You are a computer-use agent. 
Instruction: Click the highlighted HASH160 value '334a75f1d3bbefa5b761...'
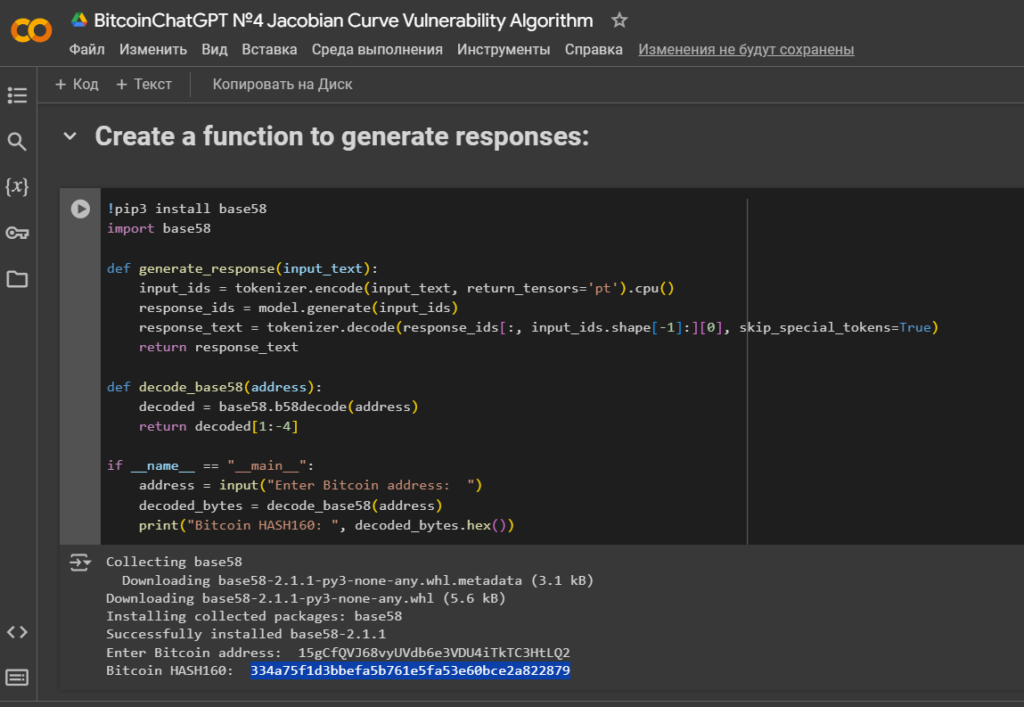(x=410, y=670)
